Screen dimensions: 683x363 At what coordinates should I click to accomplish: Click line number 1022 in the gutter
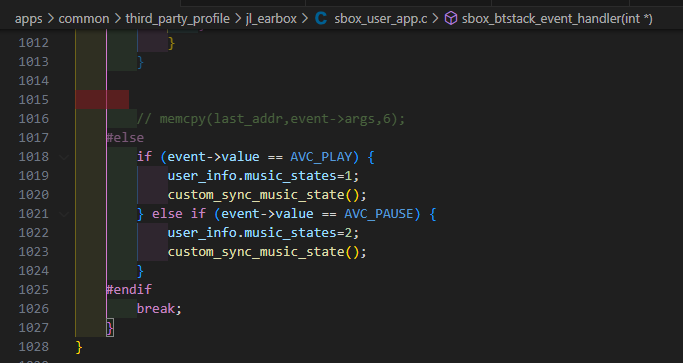(34, 233)
